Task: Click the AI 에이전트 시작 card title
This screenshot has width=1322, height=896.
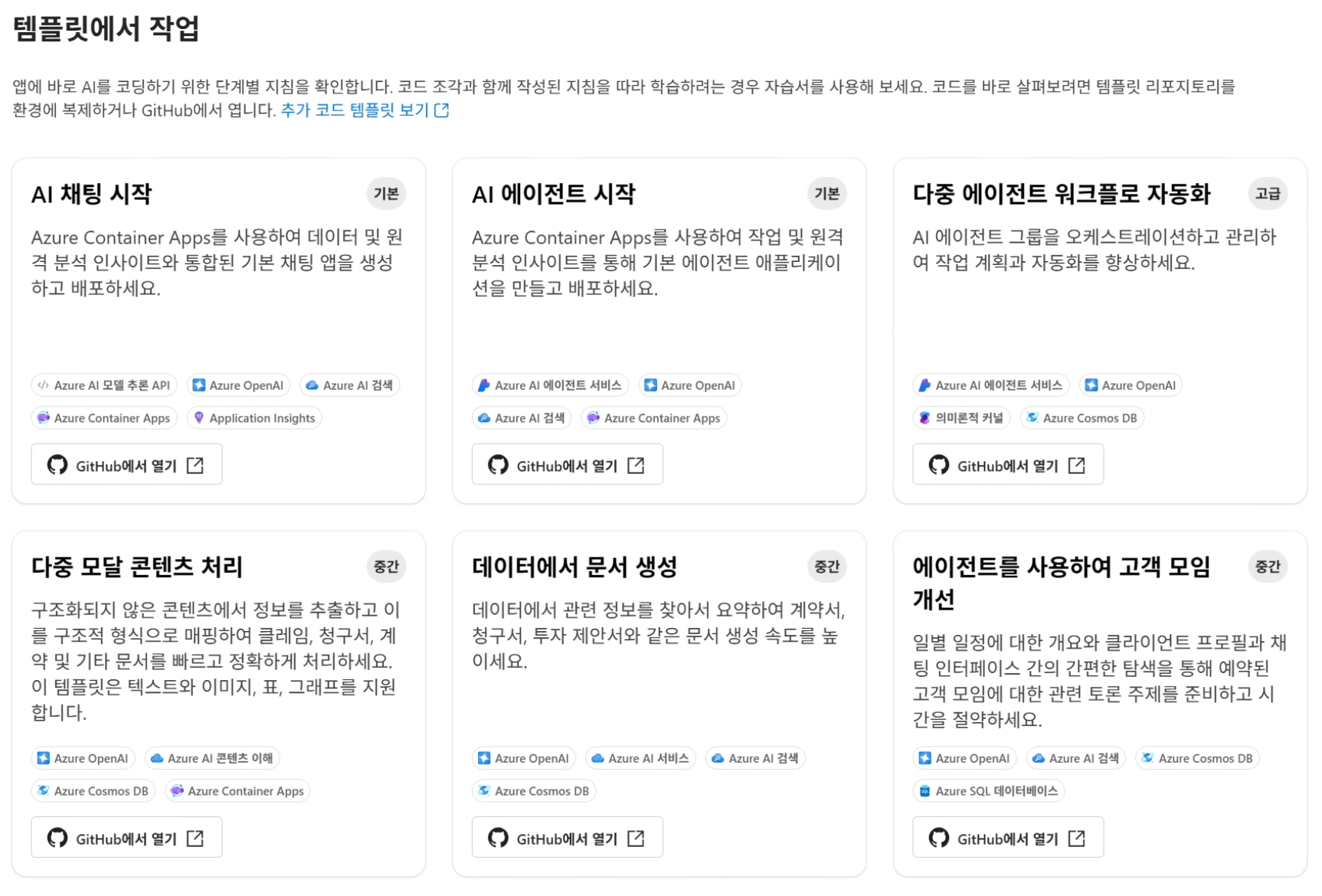Action: [553, 194]
